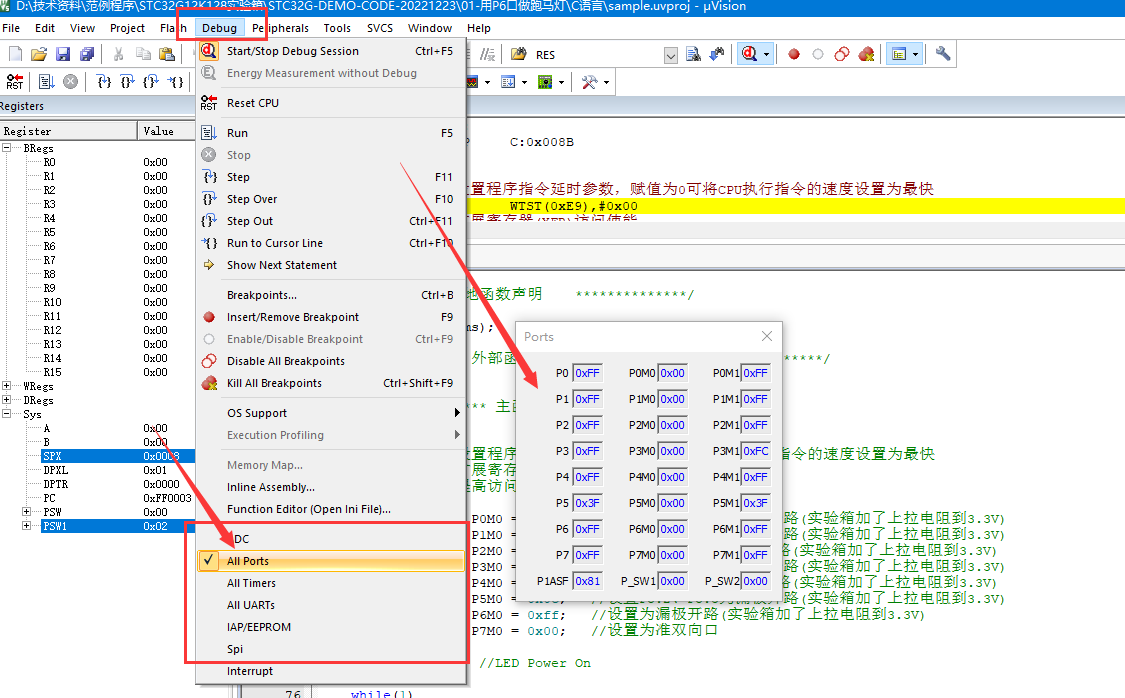The width and height of the screenshot is (1125, 698).
Task: Choose Reset CPU in the Debug menu
Action: (x=331, y=103)
